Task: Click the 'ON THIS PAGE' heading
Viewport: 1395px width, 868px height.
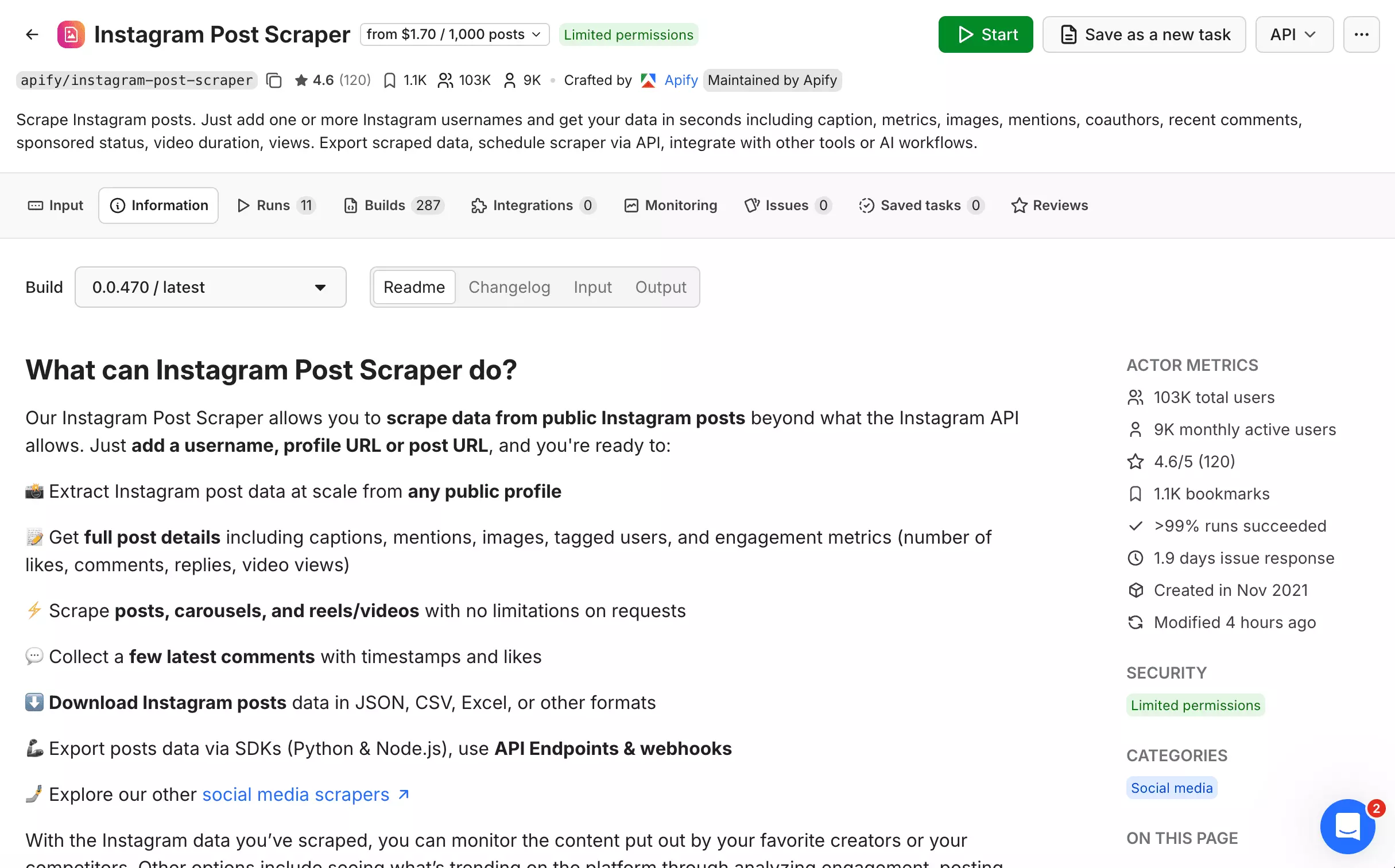Action: click(x=1182, y=838)
